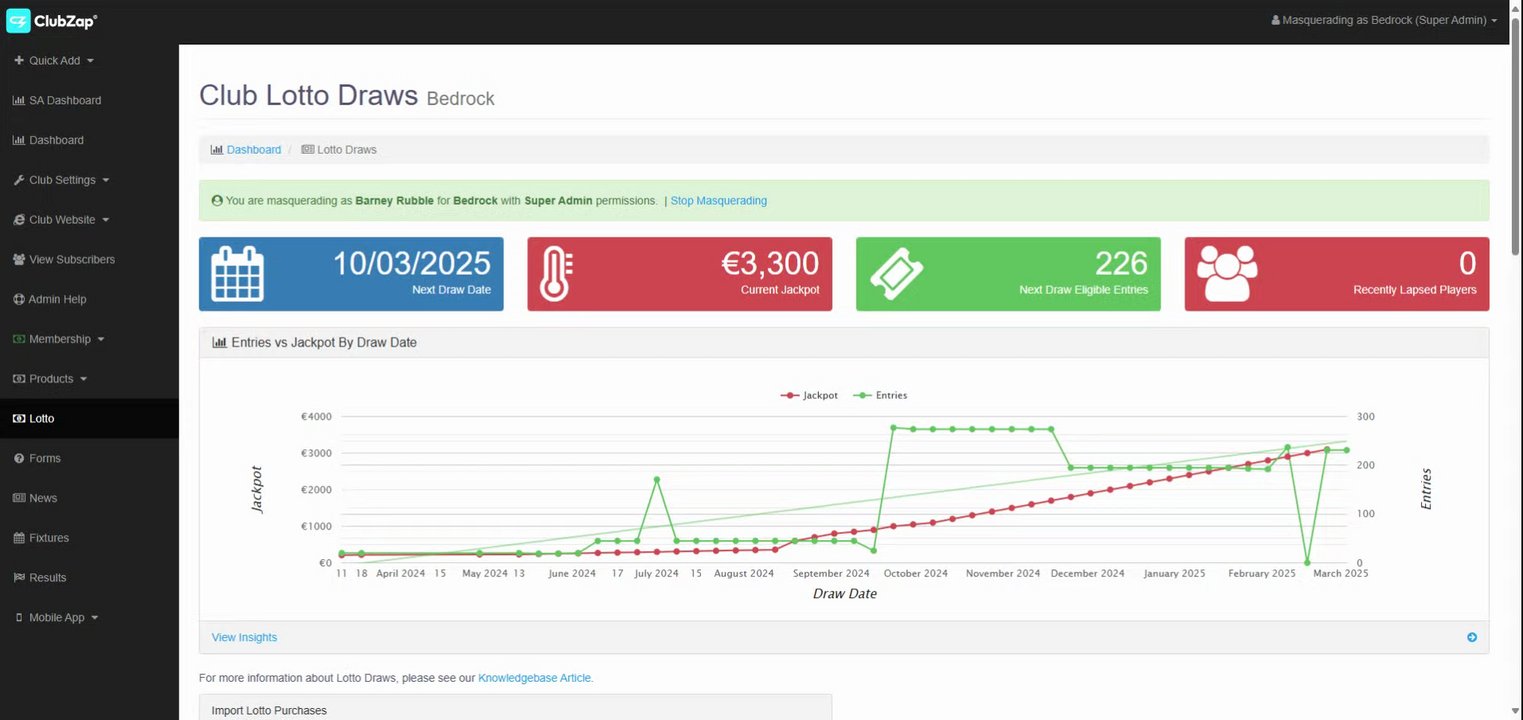
Task: Toggle the Entries series in chart legend
Action: pyautogui.click(x=880, y=395)
